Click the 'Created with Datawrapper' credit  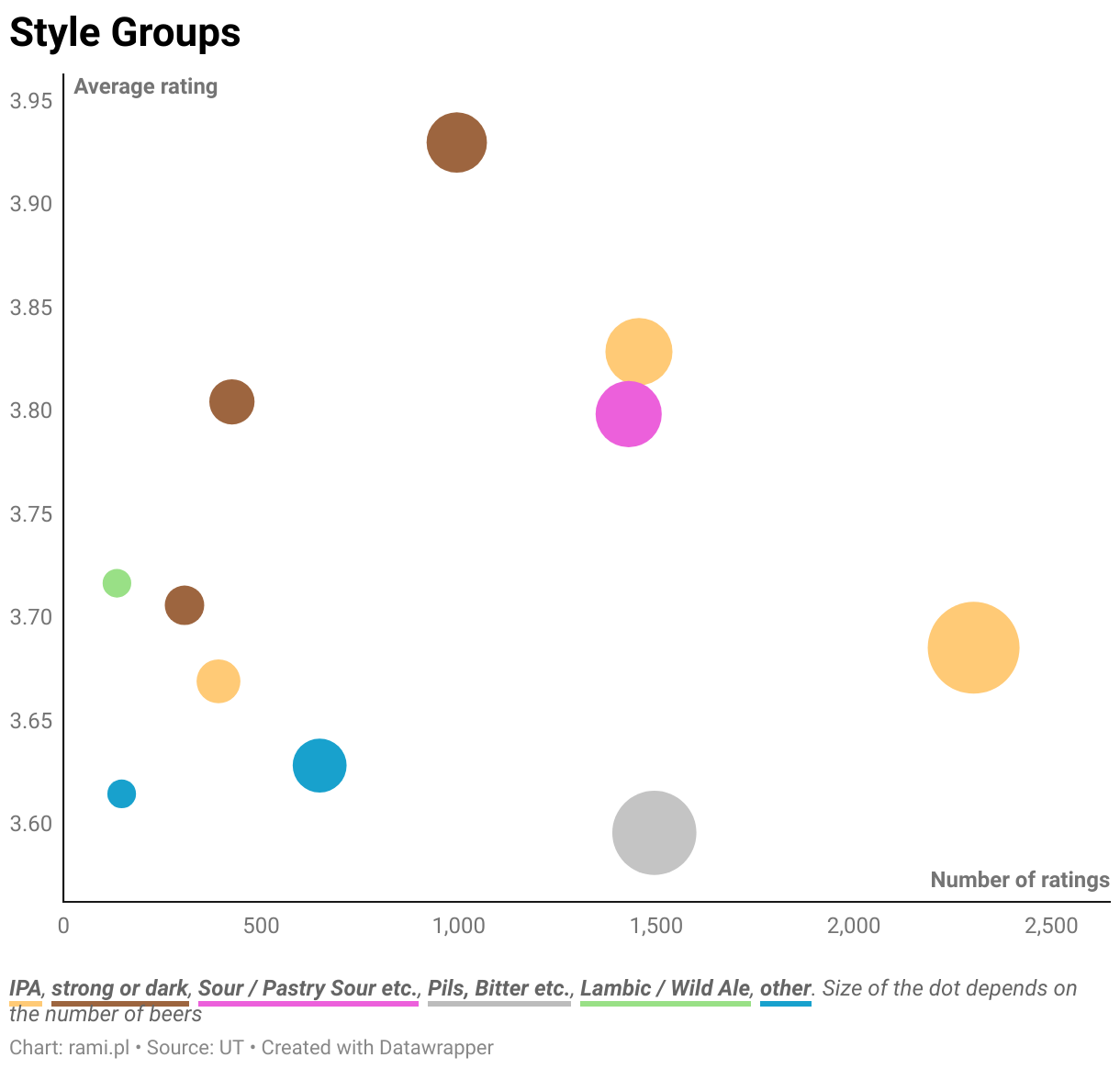pos(377,1047)
